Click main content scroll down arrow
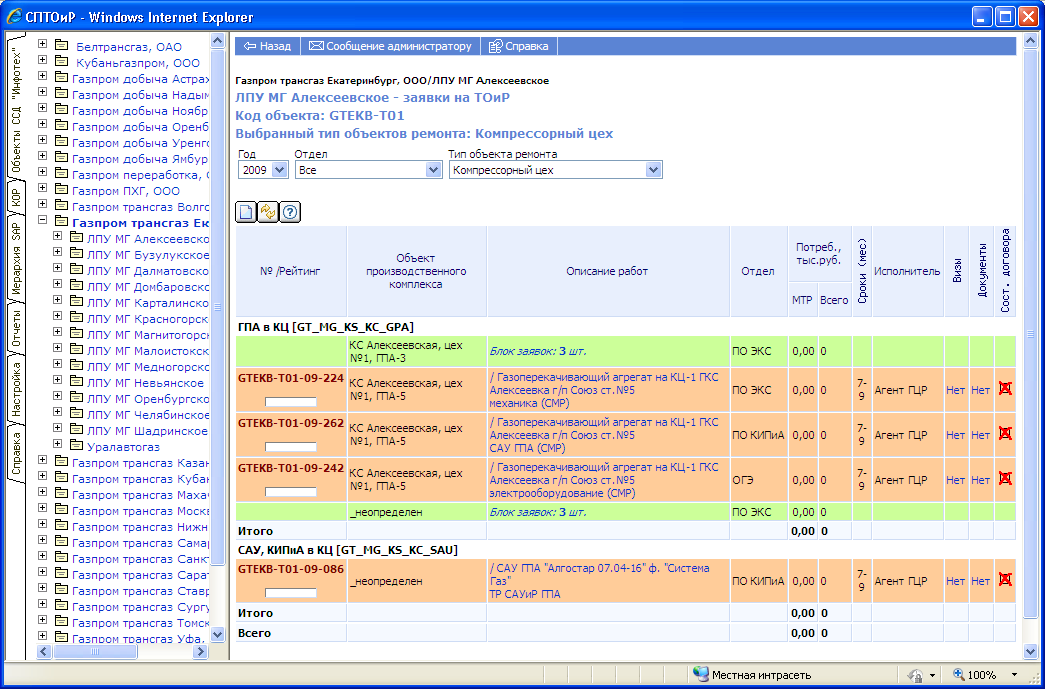Viewport: 1045px width, 689px height. (1030, 652)
